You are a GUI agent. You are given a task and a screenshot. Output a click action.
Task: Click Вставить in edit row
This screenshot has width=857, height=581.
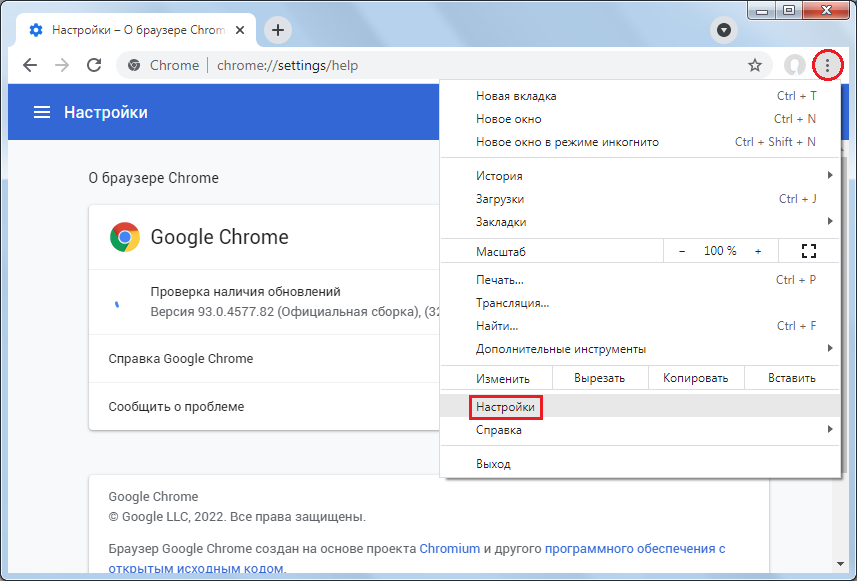[792, 378]
